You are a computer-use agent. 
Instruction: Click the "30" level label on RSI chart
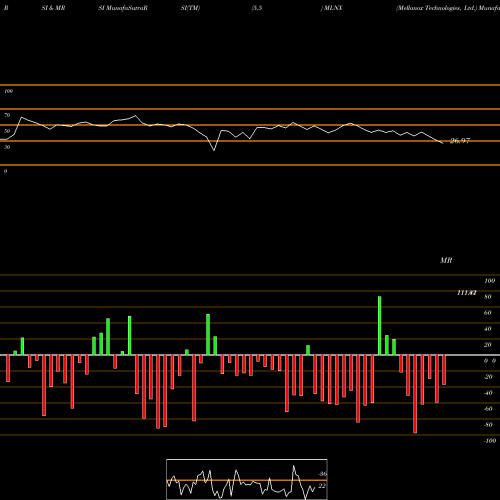[7, 147]
